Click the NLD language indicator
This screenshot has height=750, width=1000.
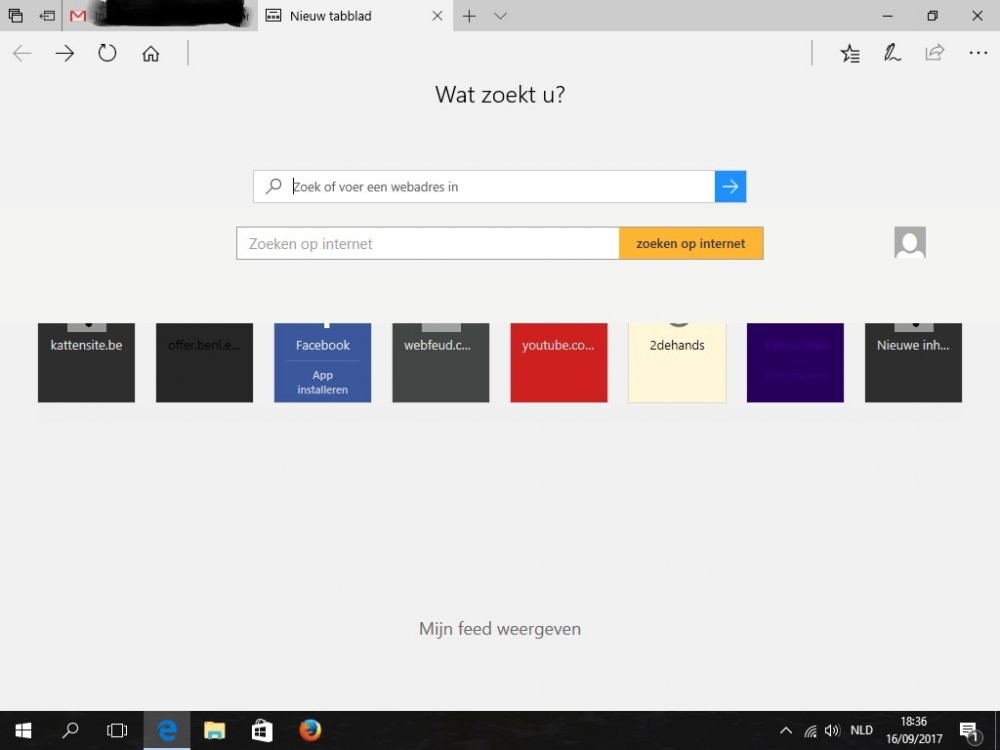coord(862,731)
